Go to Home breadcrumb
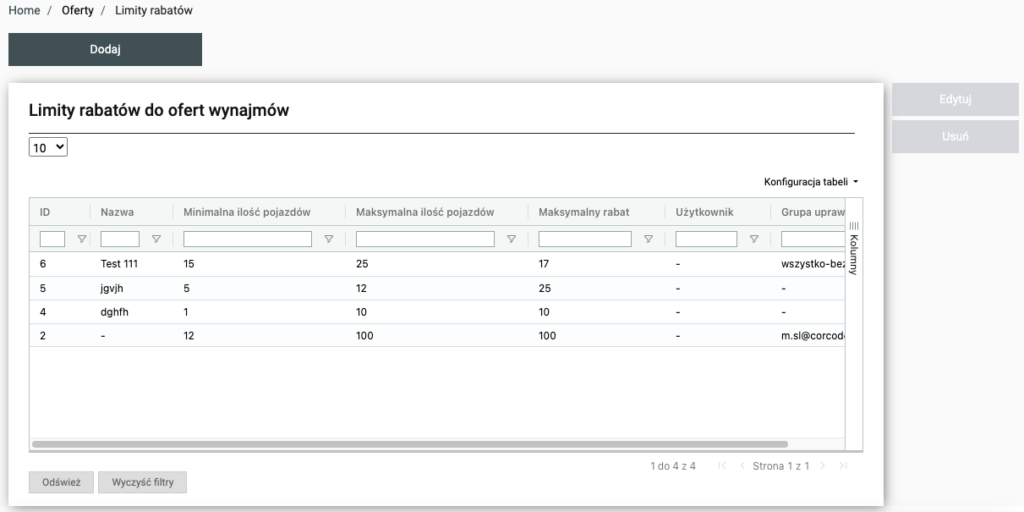The image size is (1024, 512). [x=24, y=10]
